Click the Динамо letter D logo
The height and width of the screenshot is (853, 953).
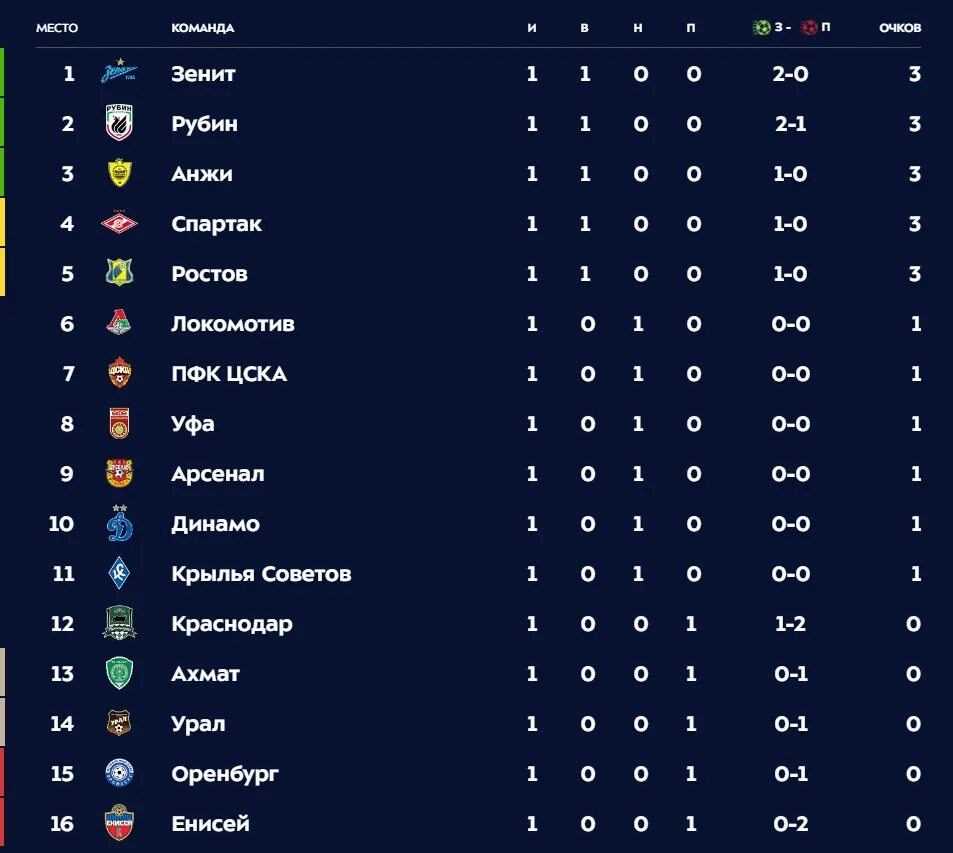(120, 524)
